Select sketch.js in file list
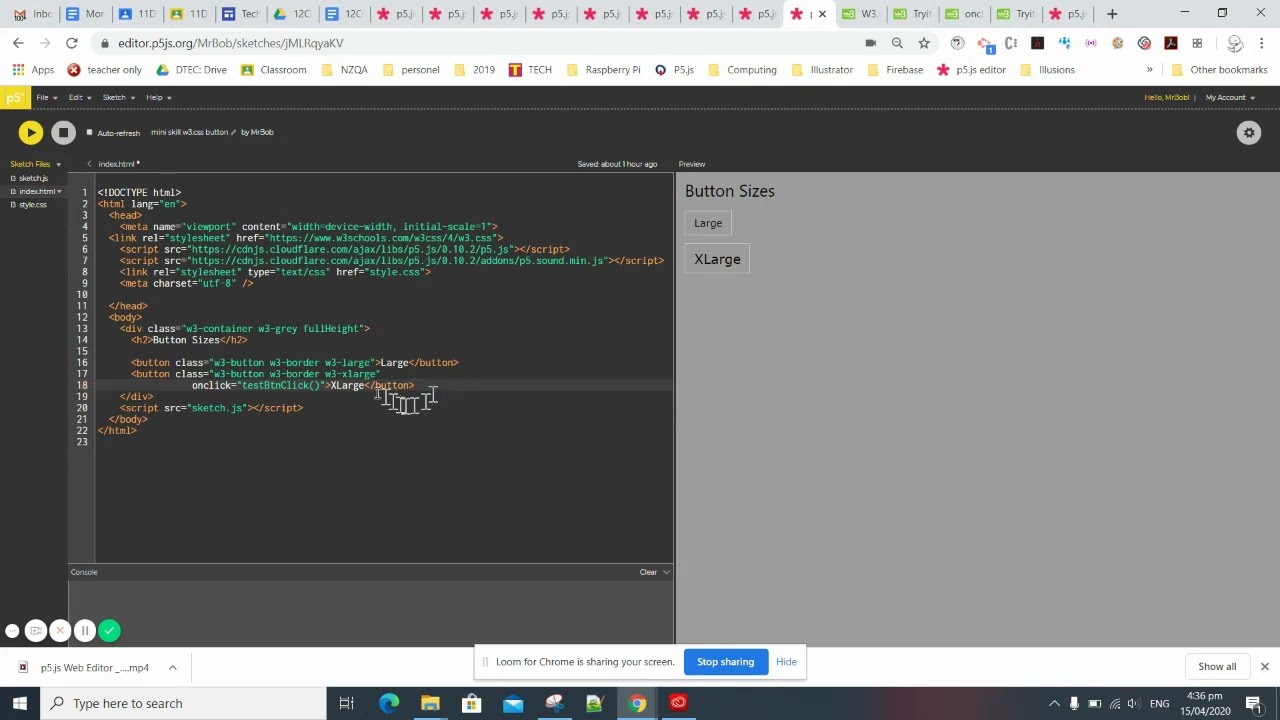 pyautogui.click(x=33, y=178)
